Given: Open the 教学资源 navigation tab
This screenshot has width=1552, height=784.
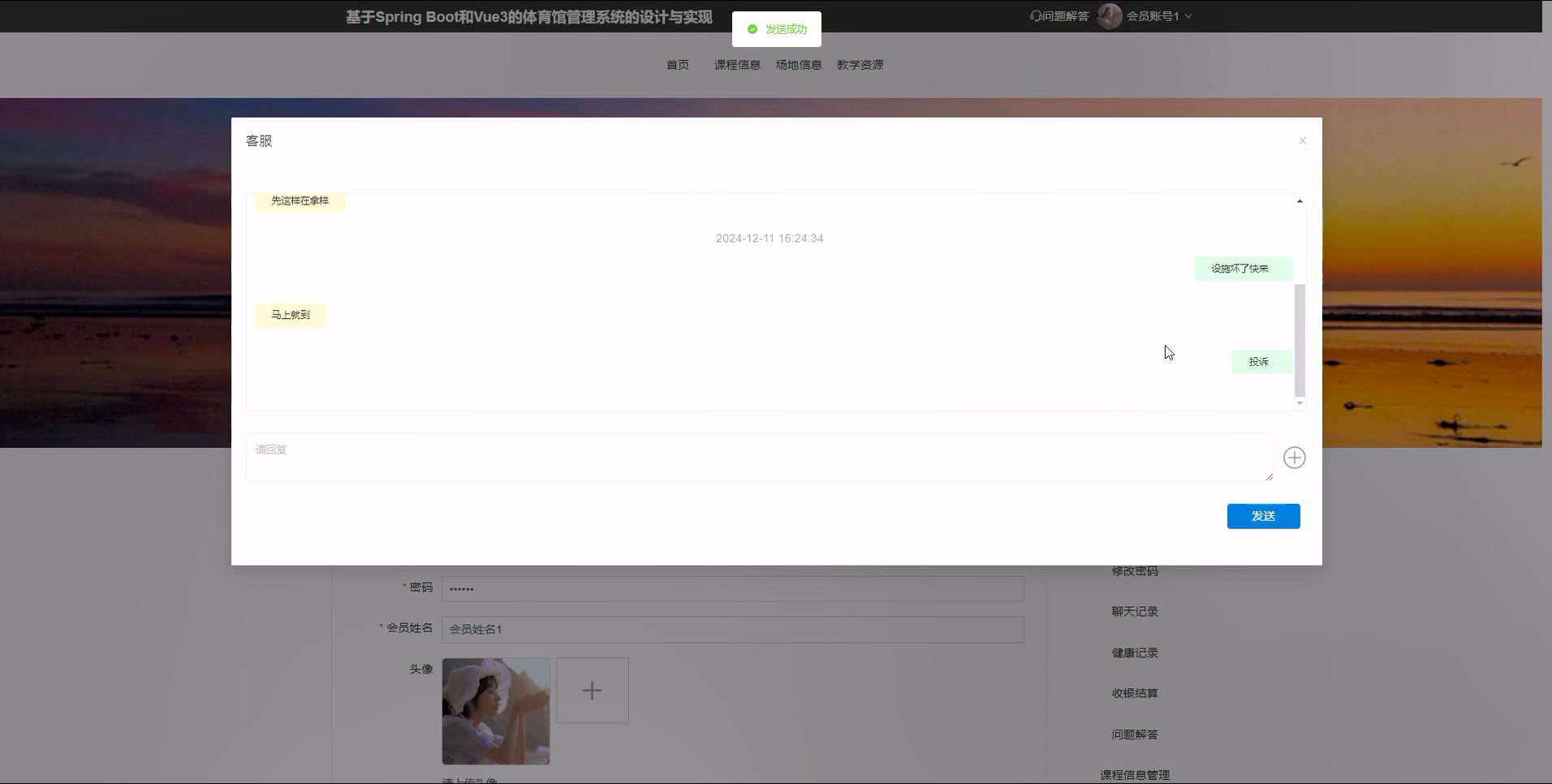Looking at the screenshot, I should coord(860,65).
